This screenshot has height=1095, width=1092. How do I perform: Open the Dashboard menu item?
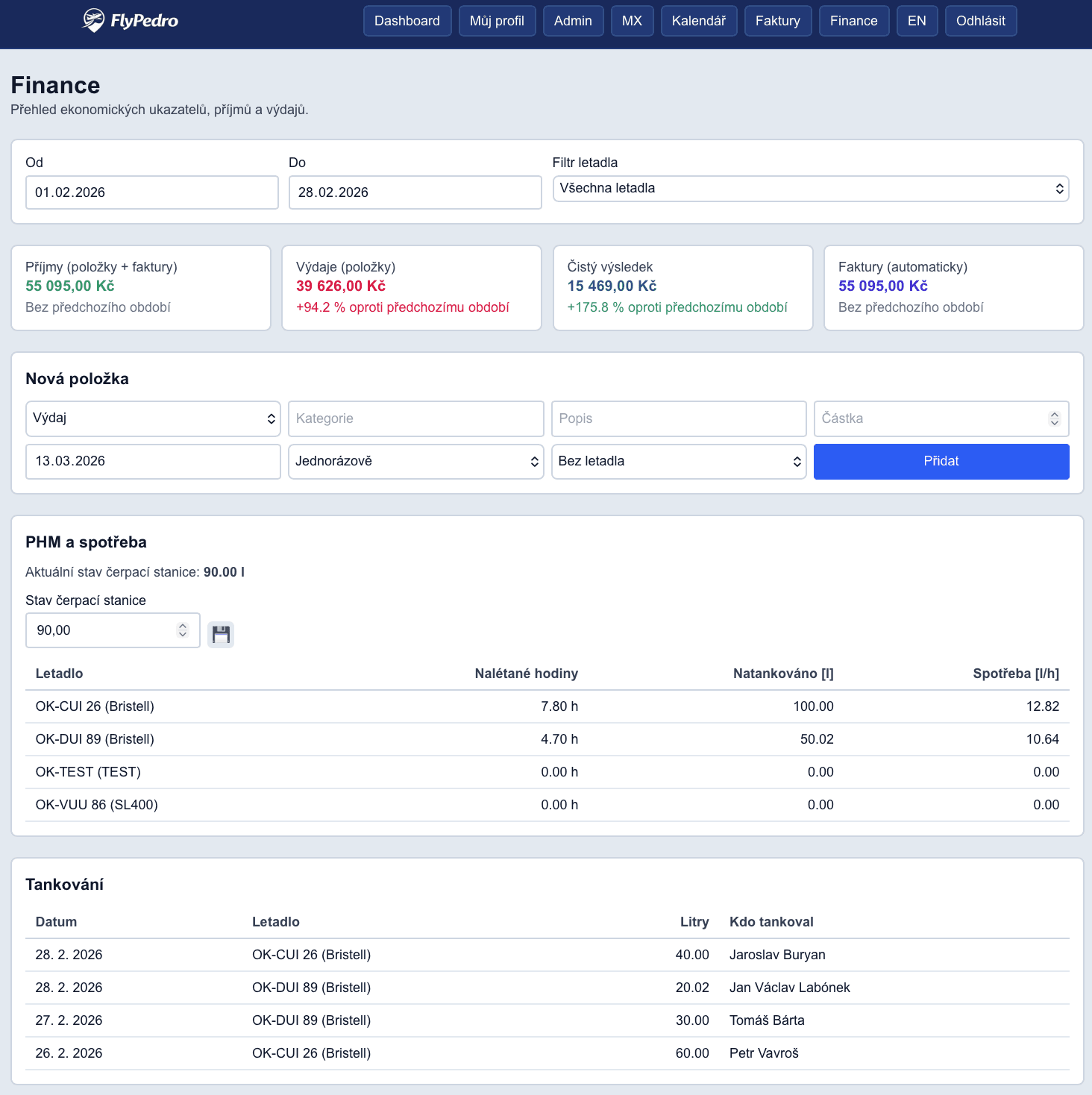(407, 21)
